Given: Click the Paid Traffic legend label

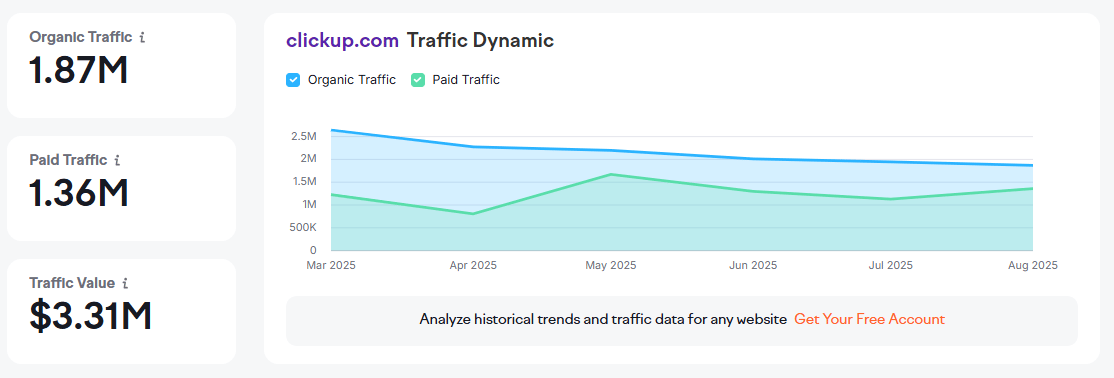Looking at the screenshot, I should 466,80.
